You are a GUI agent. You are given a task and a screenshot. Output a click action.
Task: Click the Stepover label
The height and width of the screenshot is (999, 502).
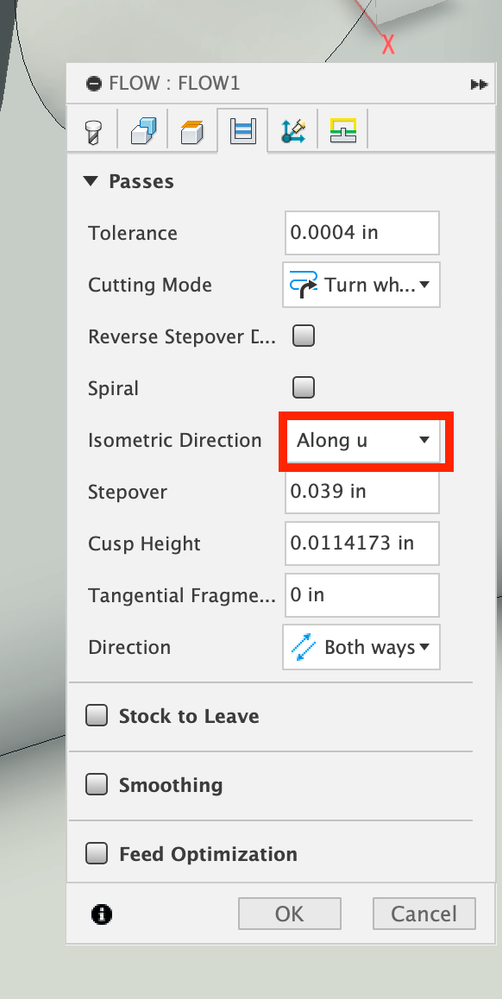pyautogui.click(x=127, y=492)
